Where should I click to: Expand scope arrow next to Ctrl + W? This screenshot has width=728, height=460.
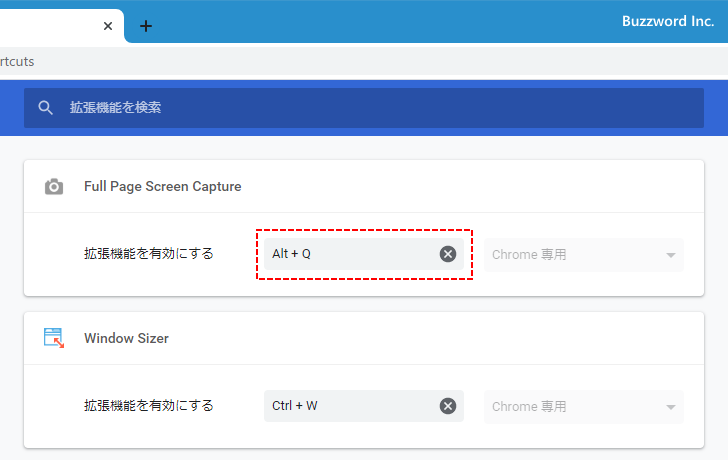coord(670,407)
